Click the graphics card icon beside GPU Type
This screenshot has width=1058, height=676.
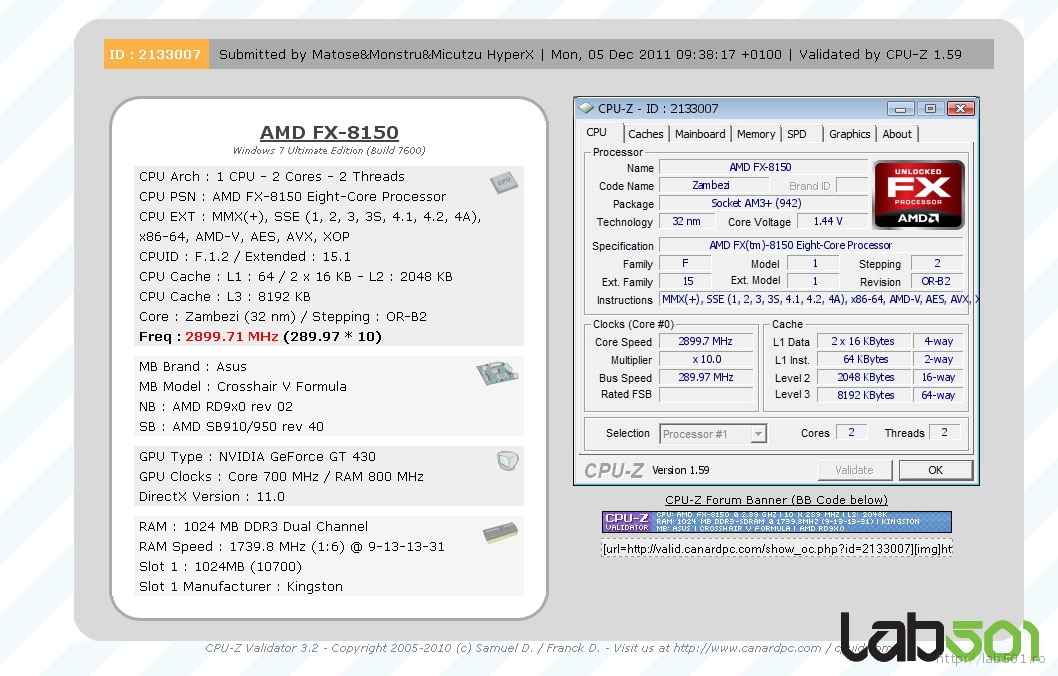(507, 461)
